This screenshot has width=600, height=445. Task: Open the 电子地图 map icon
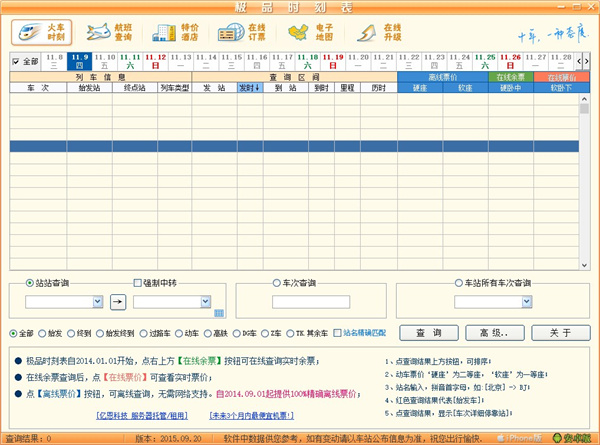(x=310, y=32)
